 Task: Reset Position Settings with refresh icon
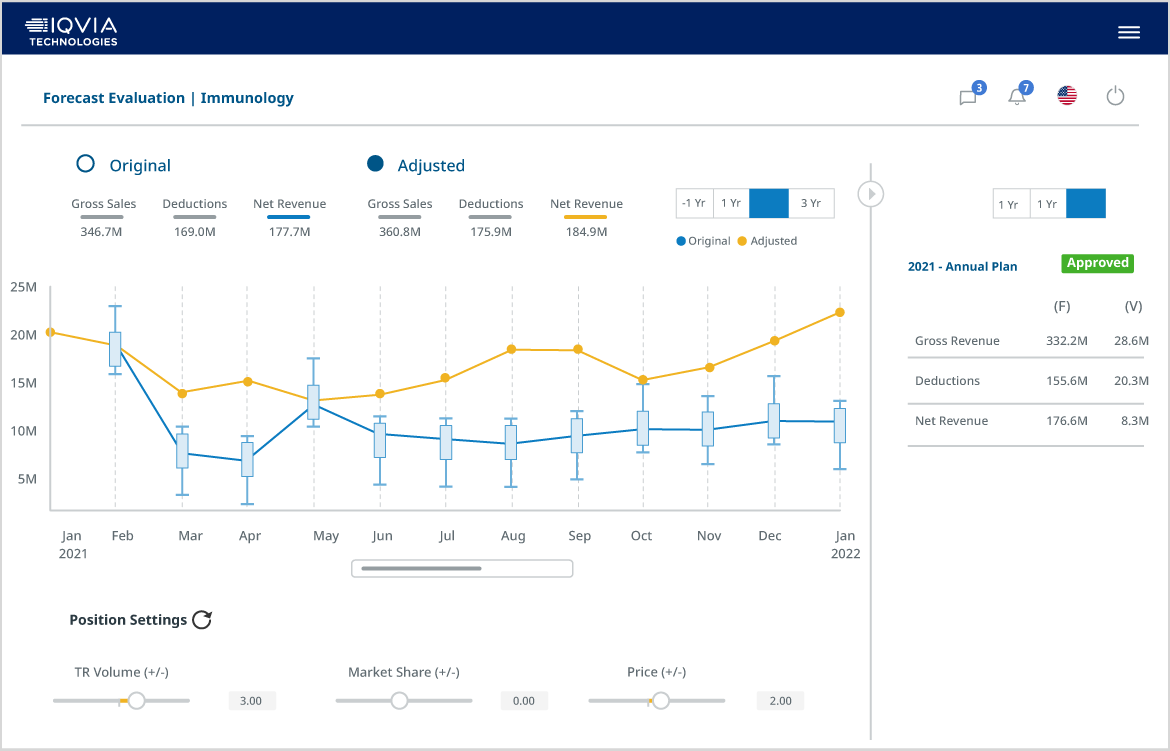coord(202,620)
